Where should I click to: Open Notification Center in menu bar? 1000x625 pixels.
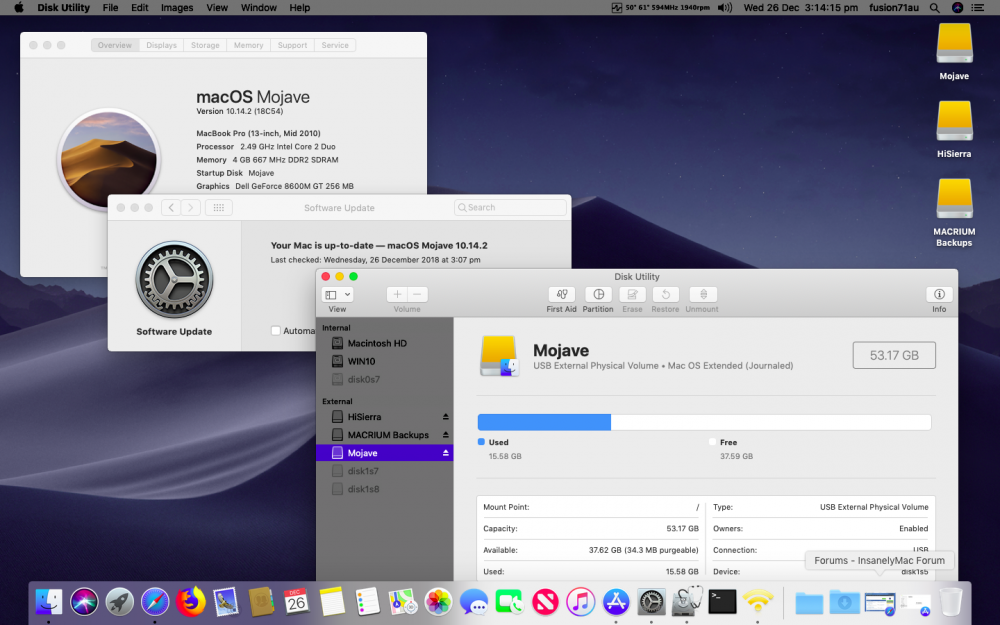pyautogui.click(x=976, y=8)
